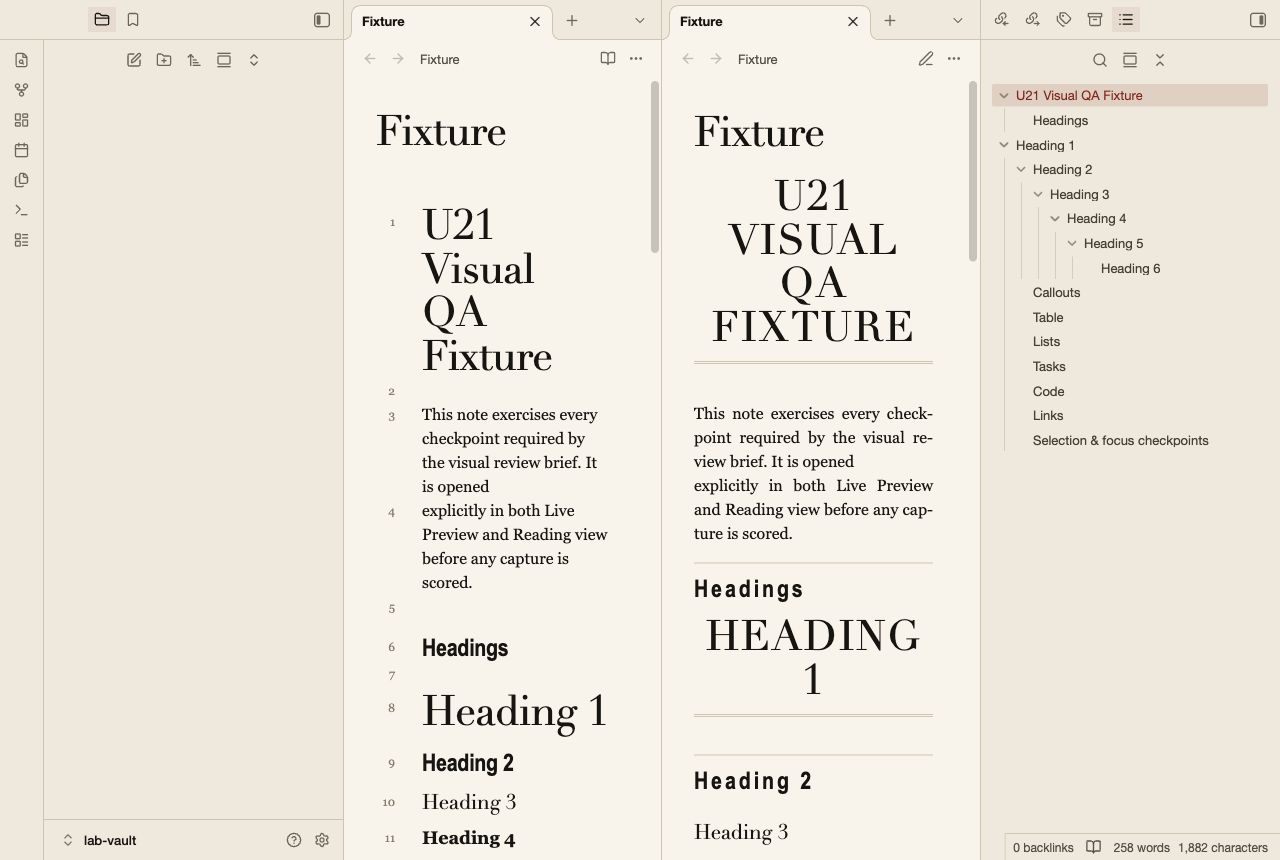Collapse the U21 Visual QA Fixture outline item
The width and height of the screenshot is (1280, 860).
tap(1004, 96)
